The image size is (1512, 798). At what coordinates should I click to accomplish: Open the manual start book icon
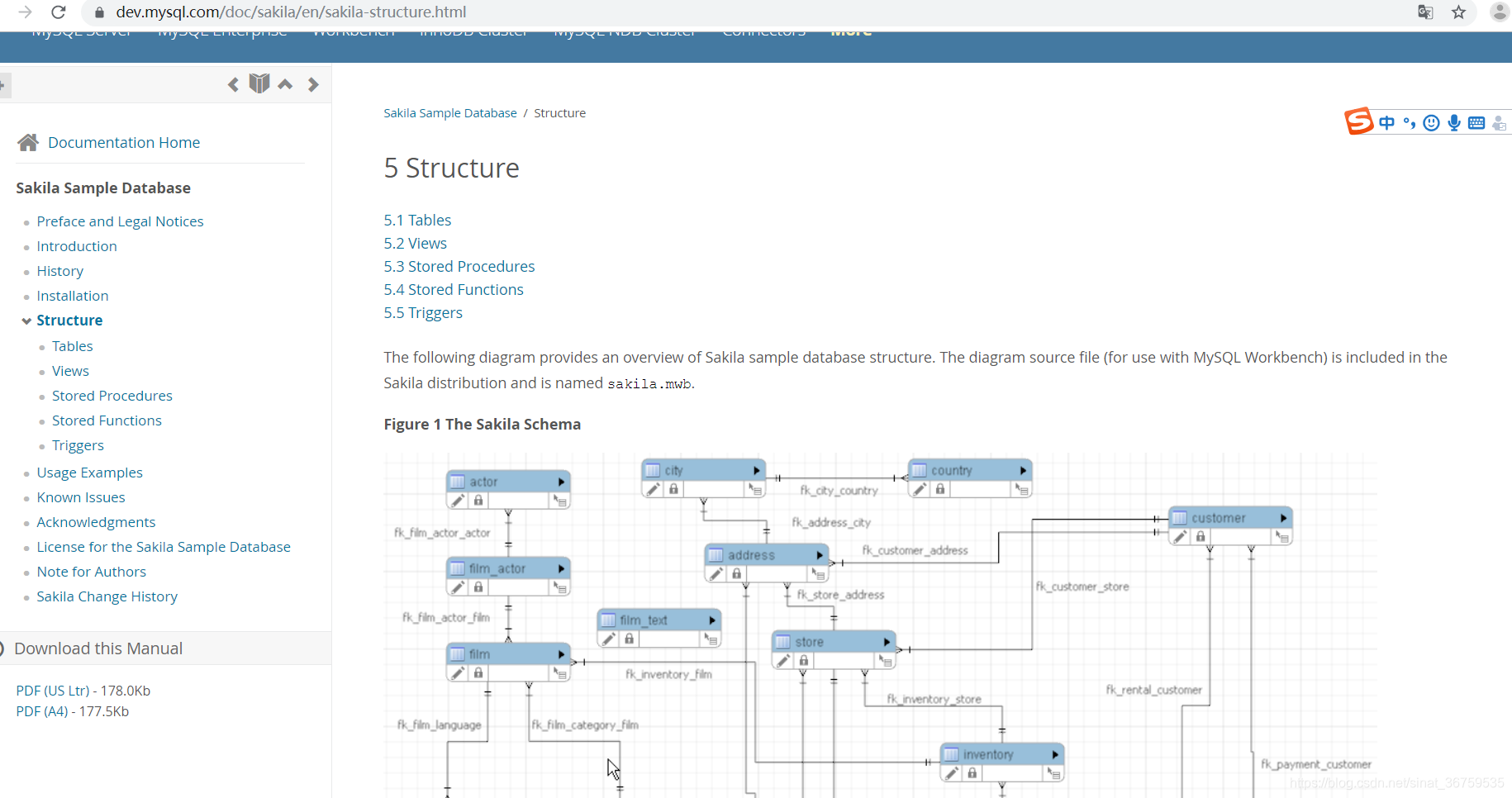259,83
